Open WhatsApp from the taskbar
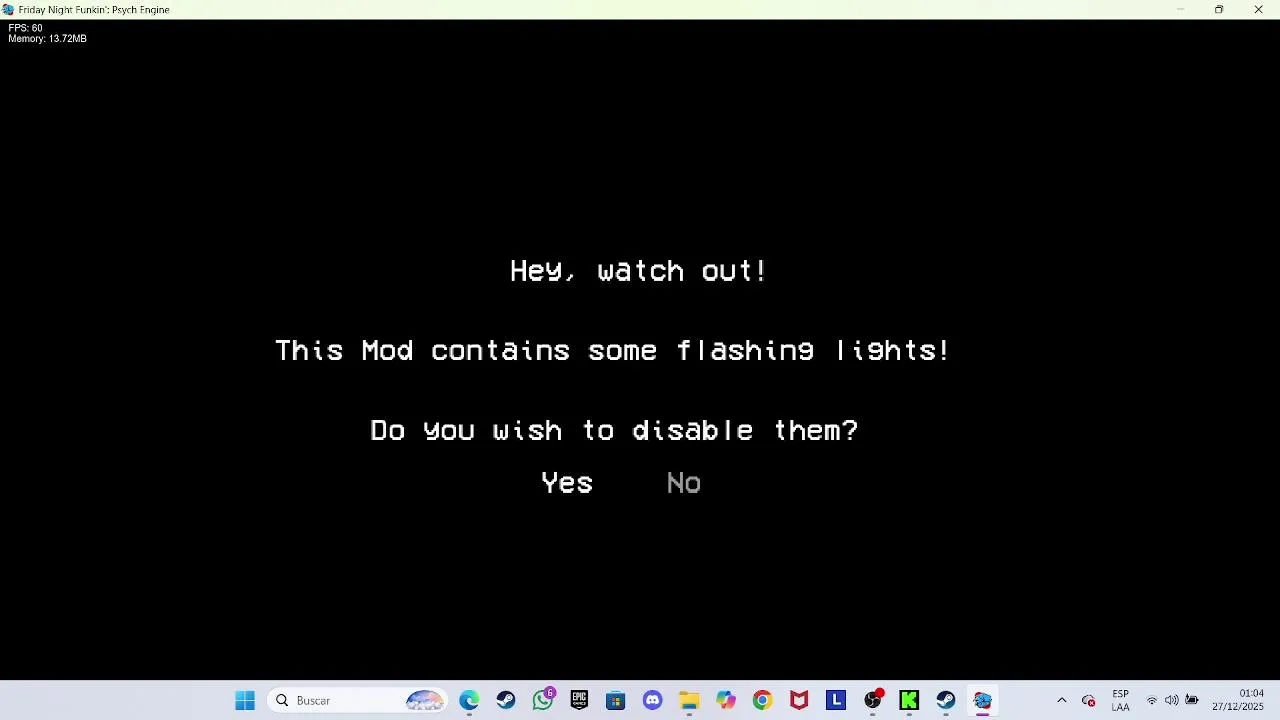The width and height of the screenshot is (1280, 720). [543, 701]
